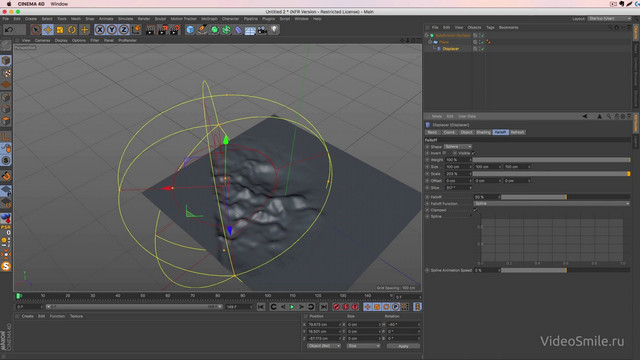640x360 pixels.
Task: Add a Camera object
Action: 262,30
